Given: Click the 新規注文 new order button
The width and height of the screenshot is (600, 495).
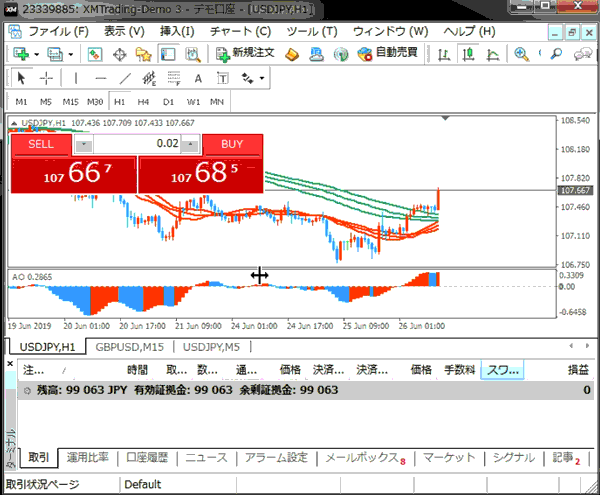Looking at the screenshot, I should [x=244, y=53].
